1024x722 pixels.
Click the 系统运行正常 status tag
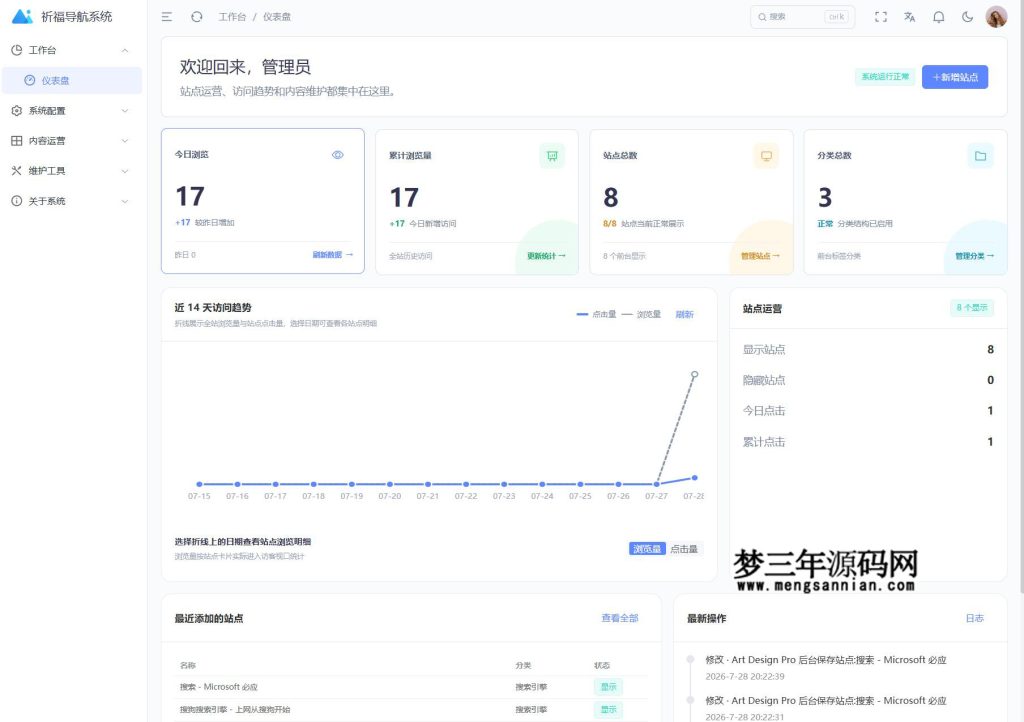tap(885, 77)
